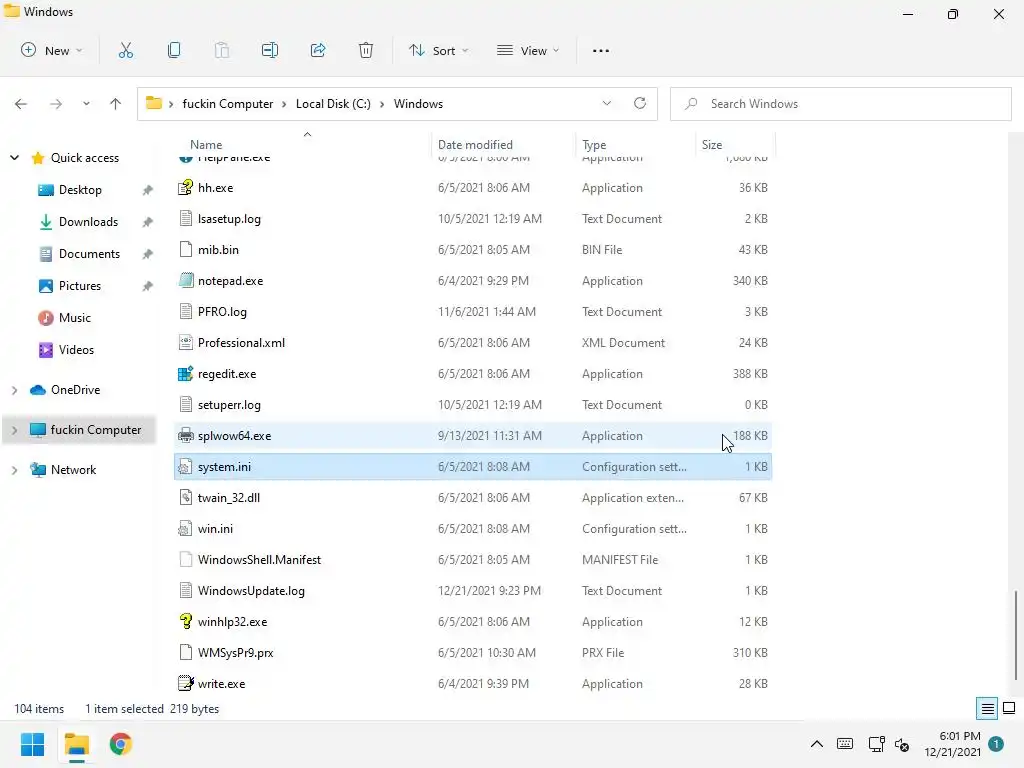1024x768 pixels.
Task: Sort by Date modified column header
Action: (475, 144)
